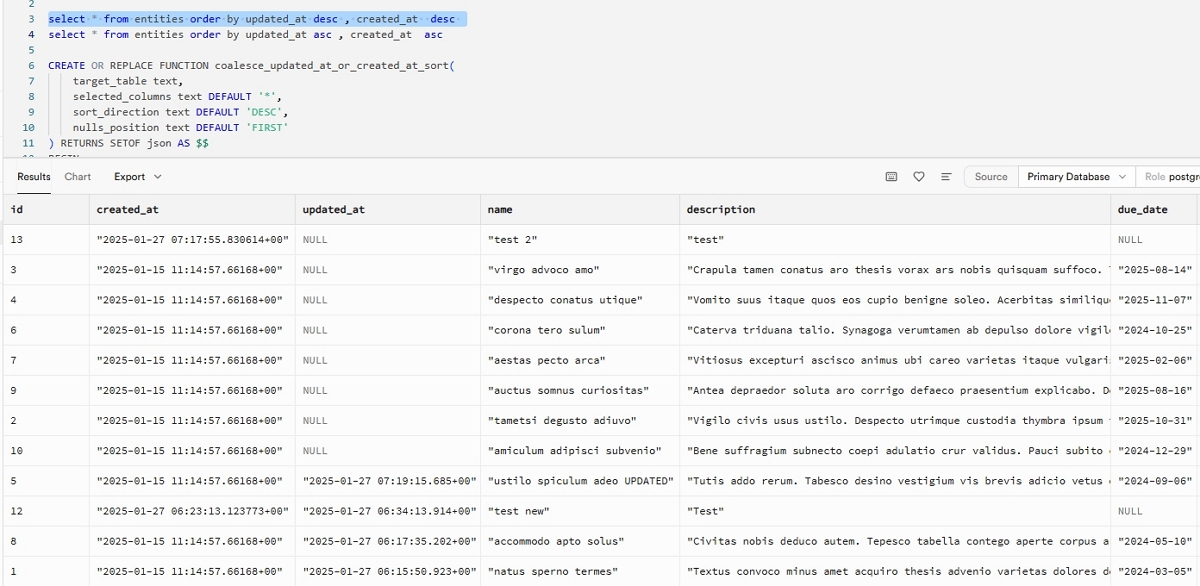Viewport: 1200px width, 586px height.
Task: Click the description column header
Action: pyautogui.click(x=720, y=210)
